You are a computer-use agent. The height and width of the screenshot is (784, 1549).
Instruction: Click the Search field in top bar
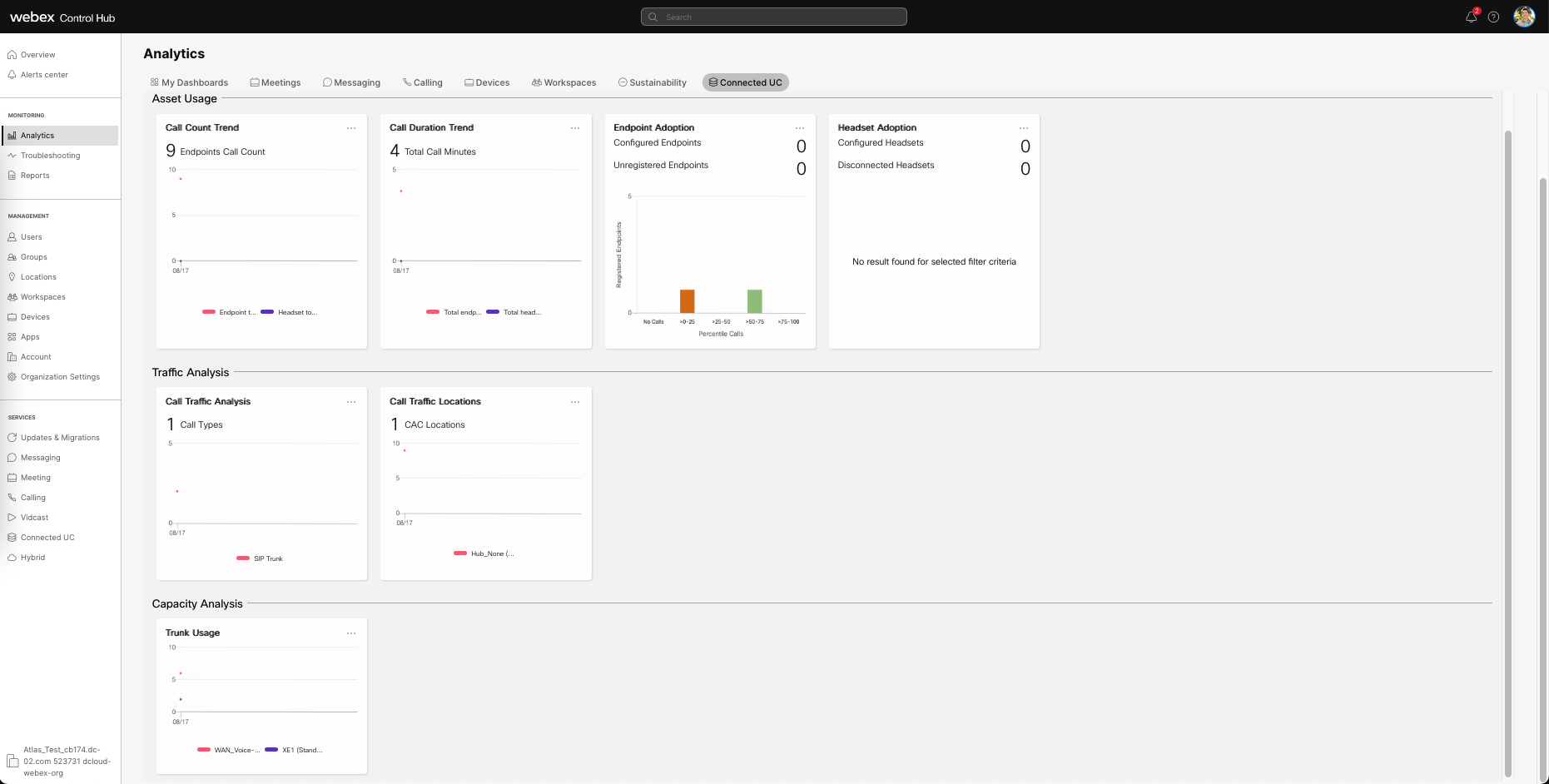point(774,17)
